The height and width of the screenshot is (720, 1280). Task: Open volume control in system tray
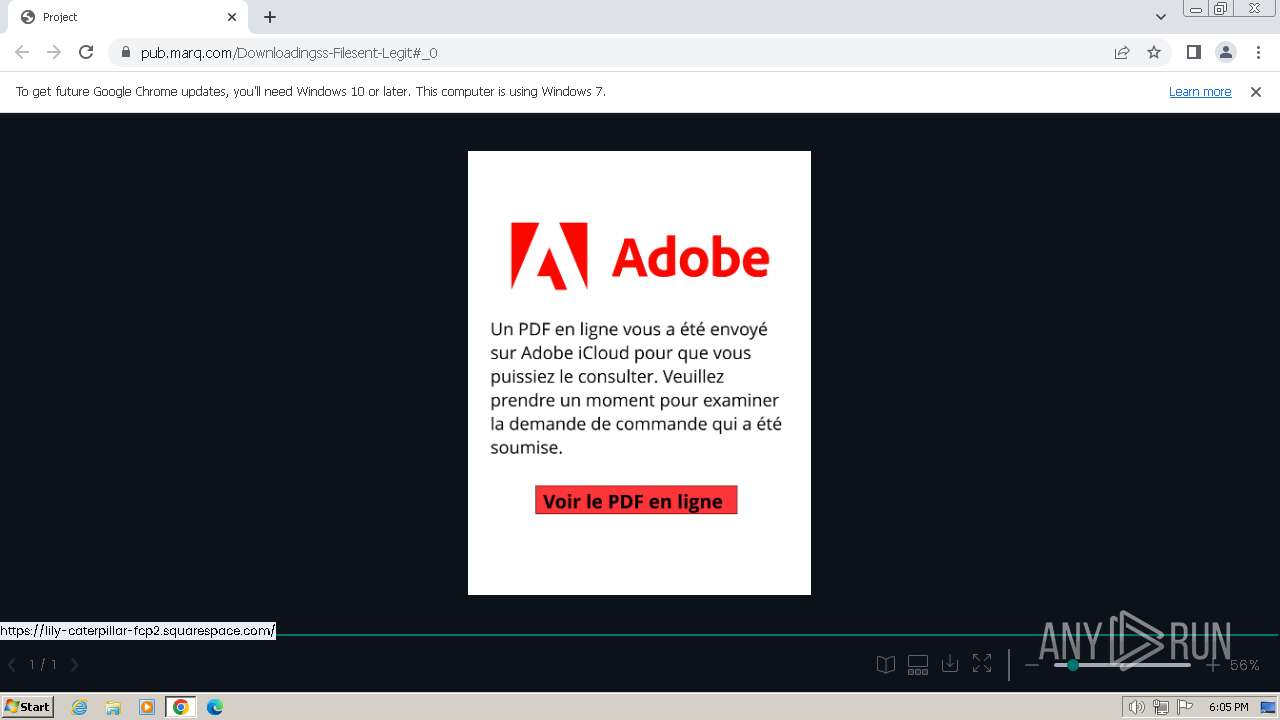tap(1136, 707)
